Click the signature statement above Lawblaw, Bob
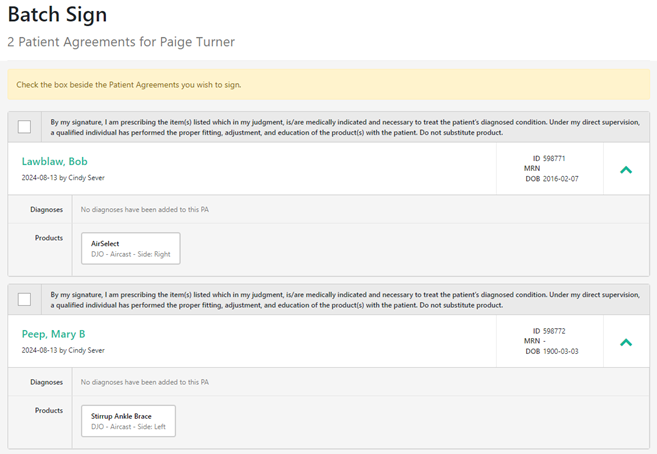The width and height of the screenshot is (657, 454). pos(344,127)
